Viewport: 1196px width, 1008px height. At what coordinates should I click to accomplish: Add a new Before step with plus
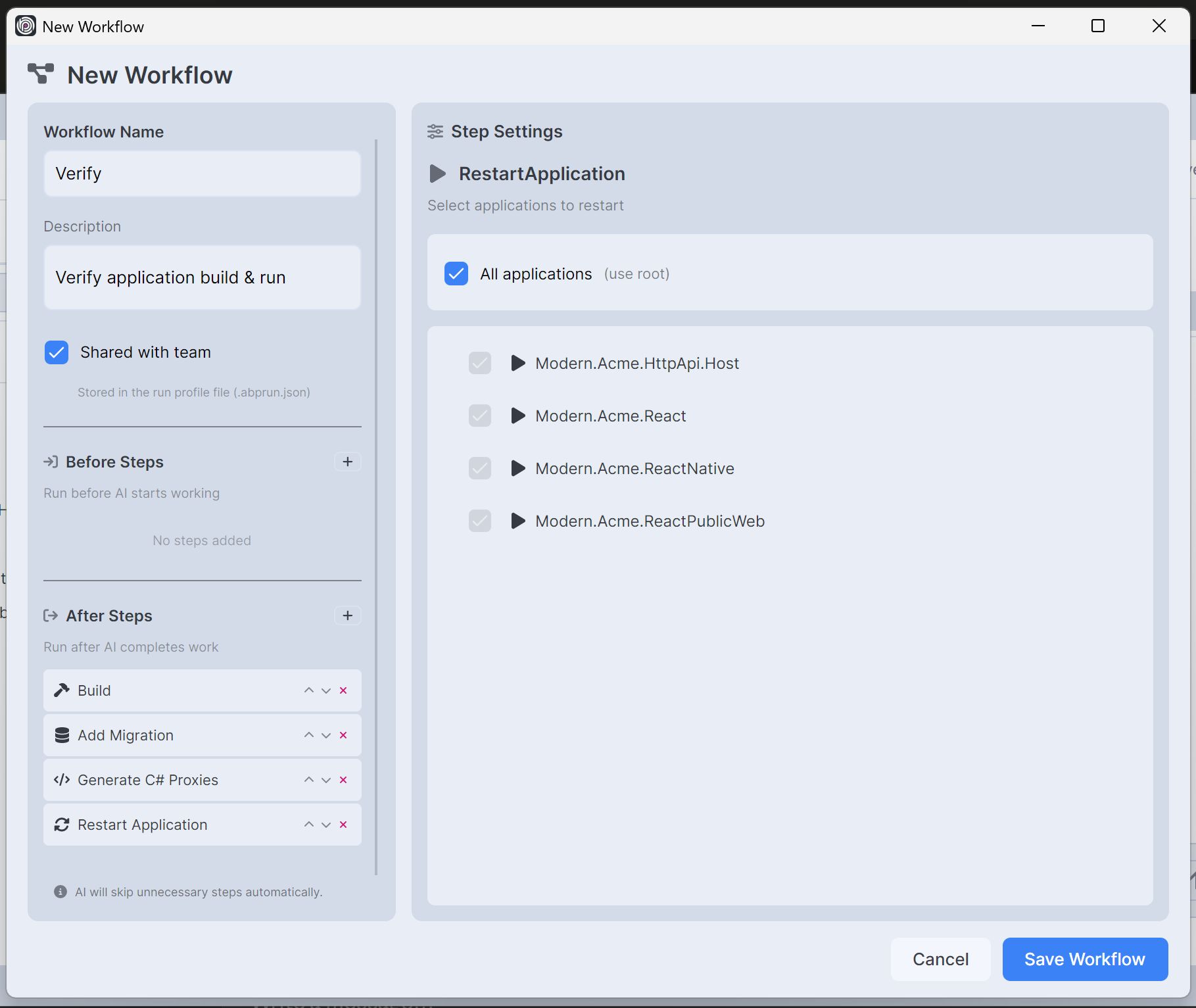tap(348, 462)
